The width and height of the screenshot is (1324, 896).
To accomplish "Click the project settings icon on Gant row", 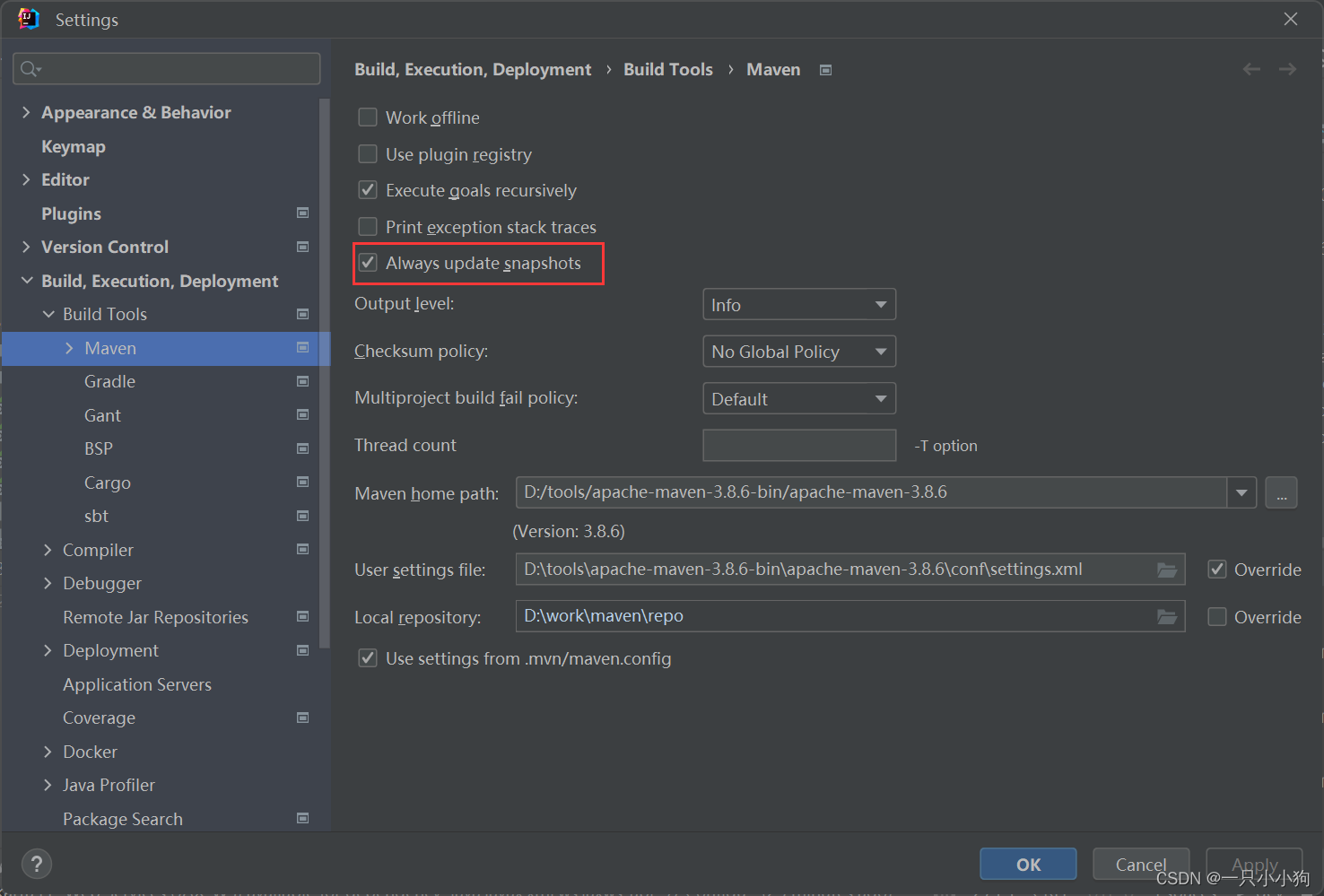I will pos(303,415).
